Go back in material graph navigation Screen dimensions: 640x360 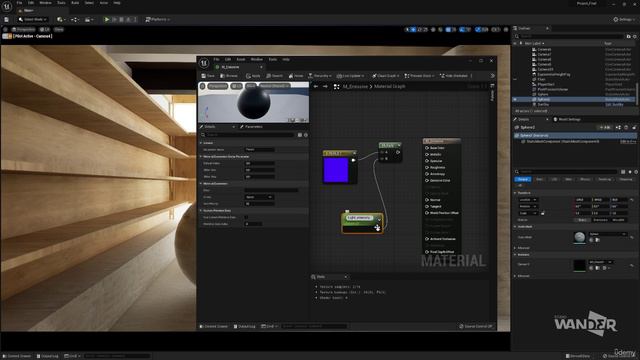[316, 87]
